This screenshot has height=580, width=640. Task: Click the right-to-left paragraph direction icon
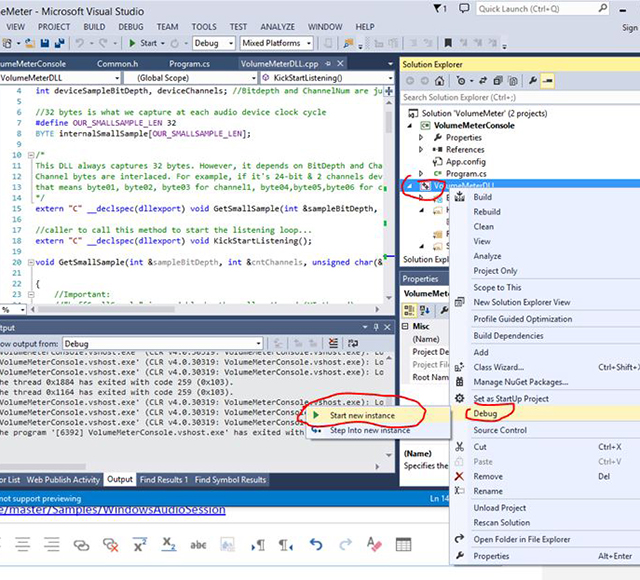point(285,545)
